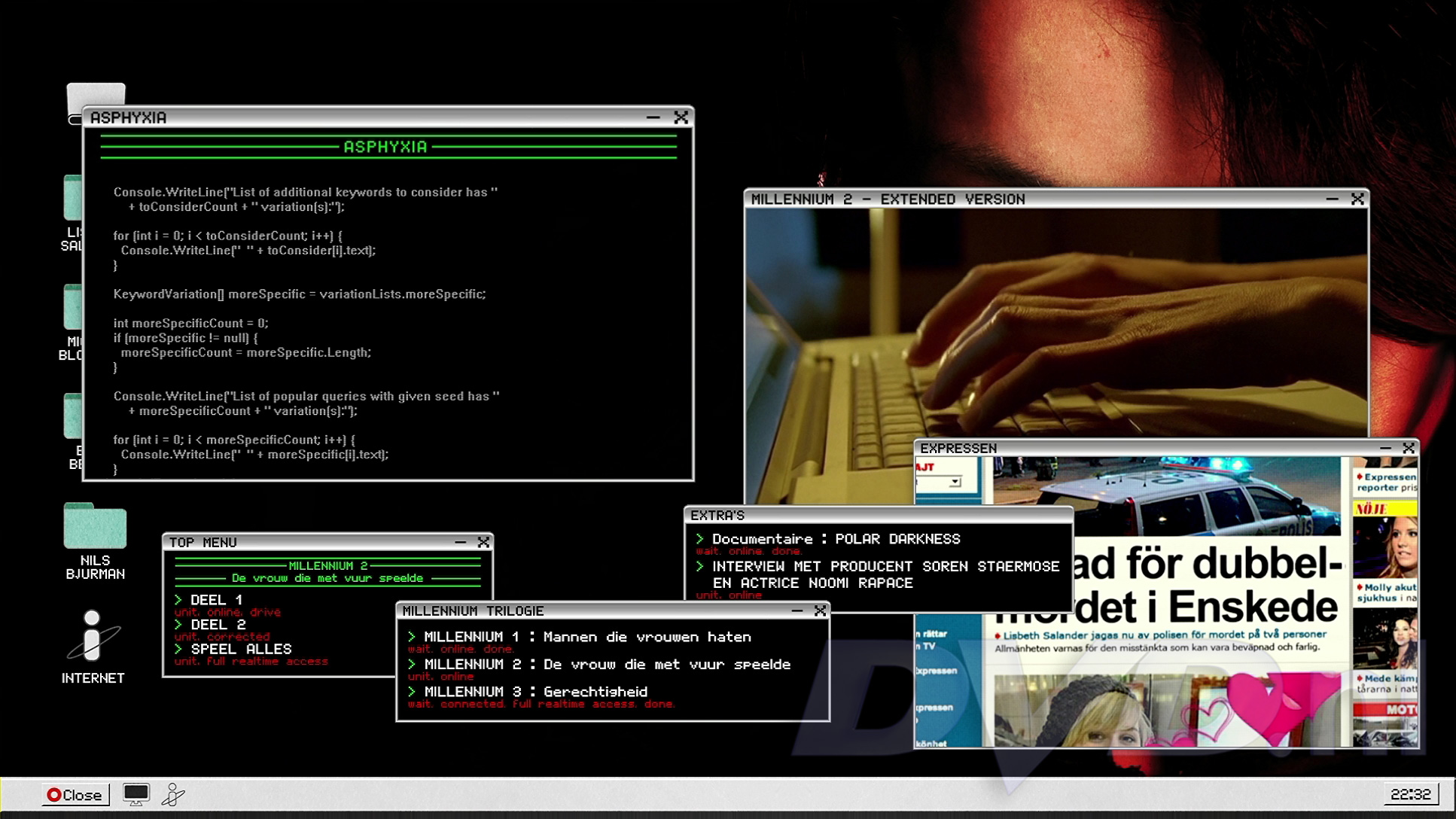The height and width of the screenshot is (819, 1456).
Task: Click the Extra's window title bar
Action: tap(879, 516)
